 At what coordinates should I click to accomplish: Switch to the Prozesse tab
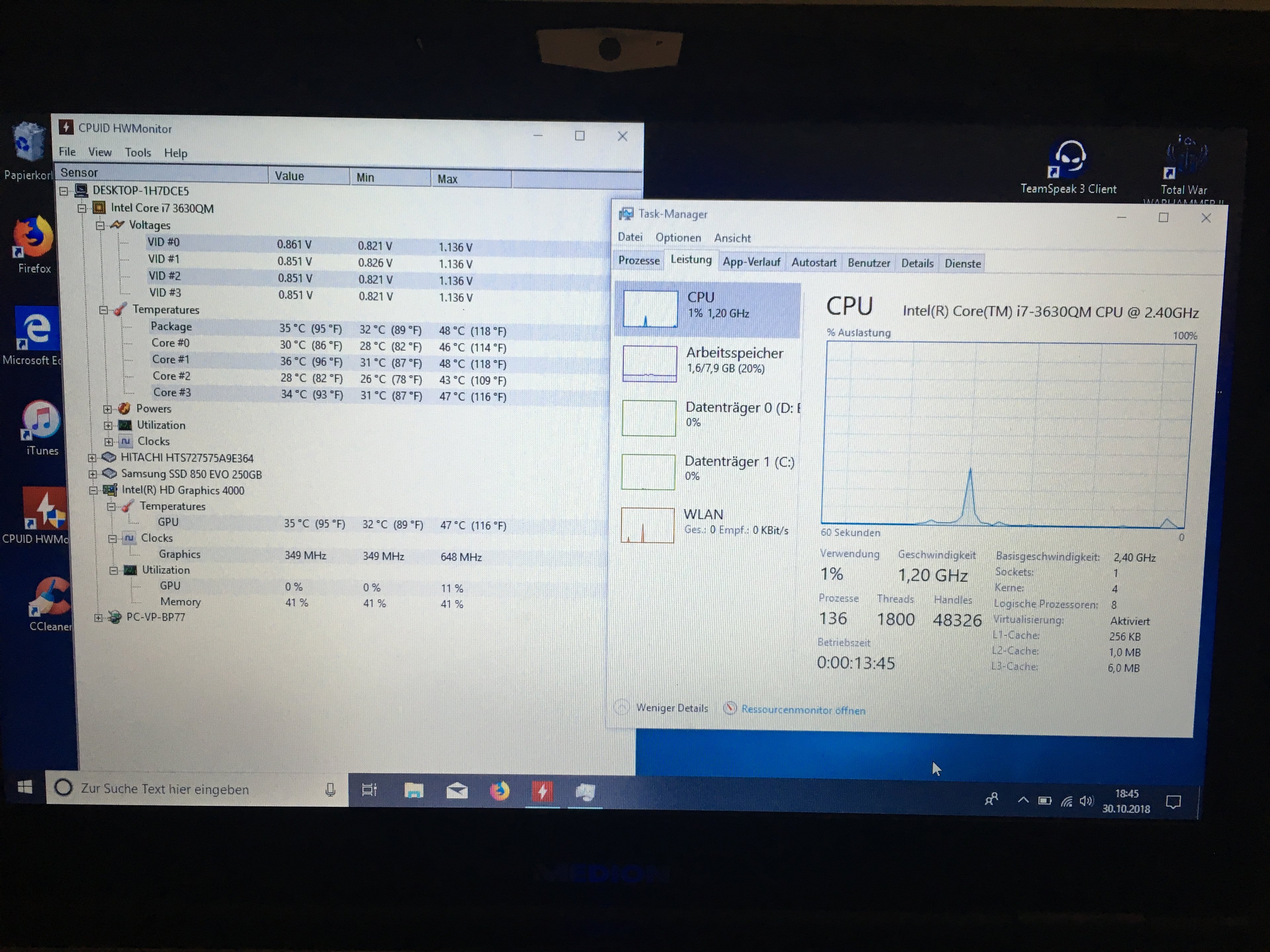pyautogui.click(x=638, y=260)
